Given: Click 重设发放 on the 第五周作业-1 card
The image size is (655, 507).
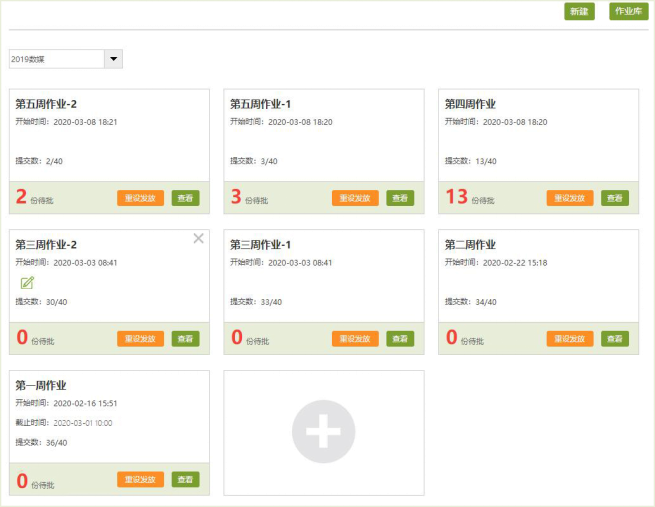Looking at the screenshot, I should 355,198.
